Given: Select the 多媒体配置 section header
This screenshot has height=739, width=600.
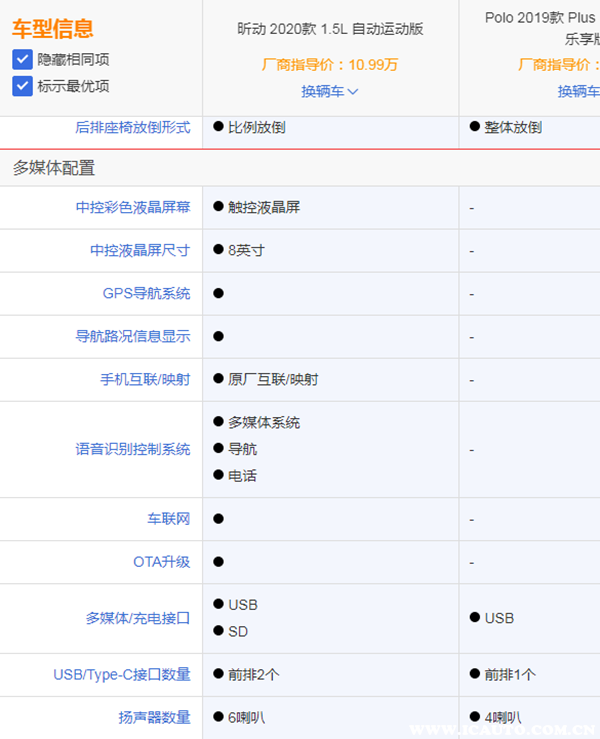Looking at the screenshot, I should [x=54, y=168].
